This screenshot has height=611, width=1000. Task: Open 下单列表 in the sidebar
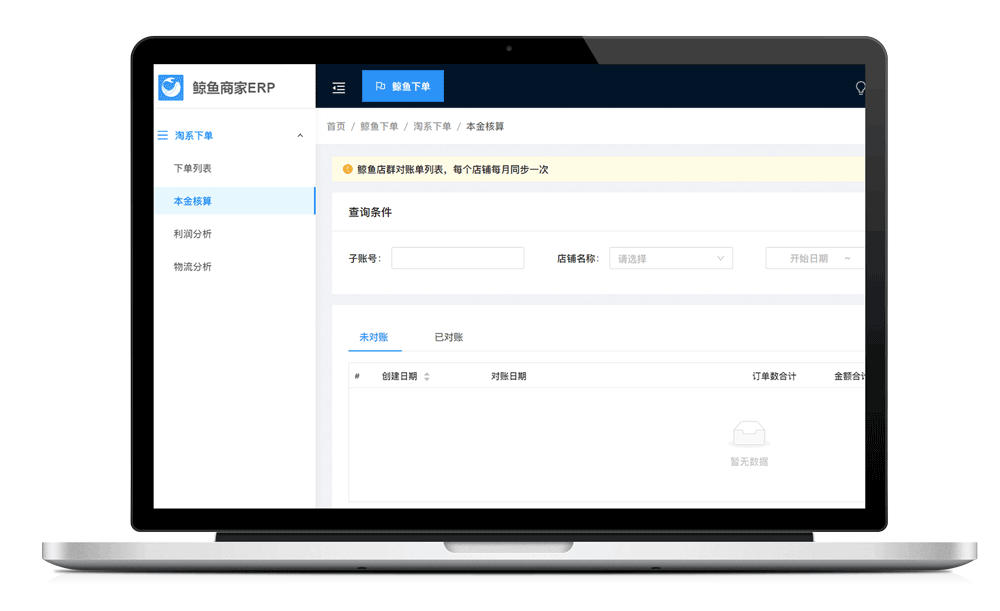[x=193, y=169]
